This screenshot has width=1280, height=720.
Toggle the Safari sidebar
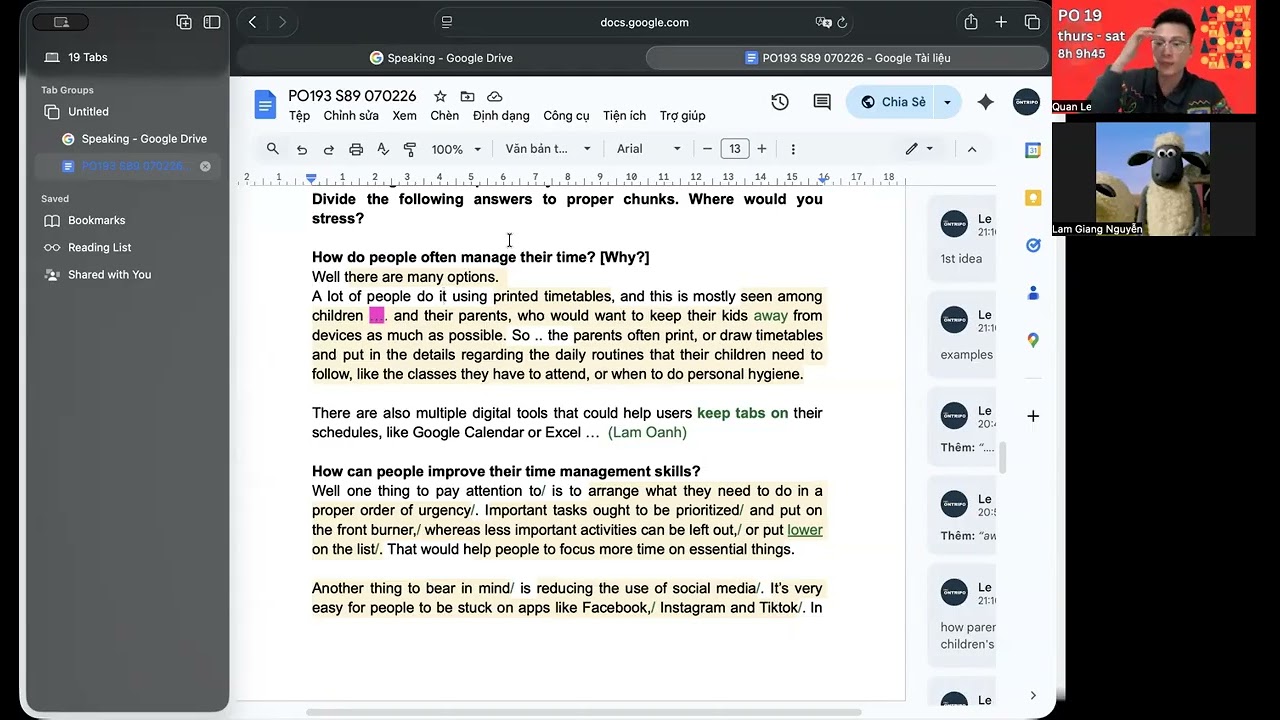[x=212, y=22]
